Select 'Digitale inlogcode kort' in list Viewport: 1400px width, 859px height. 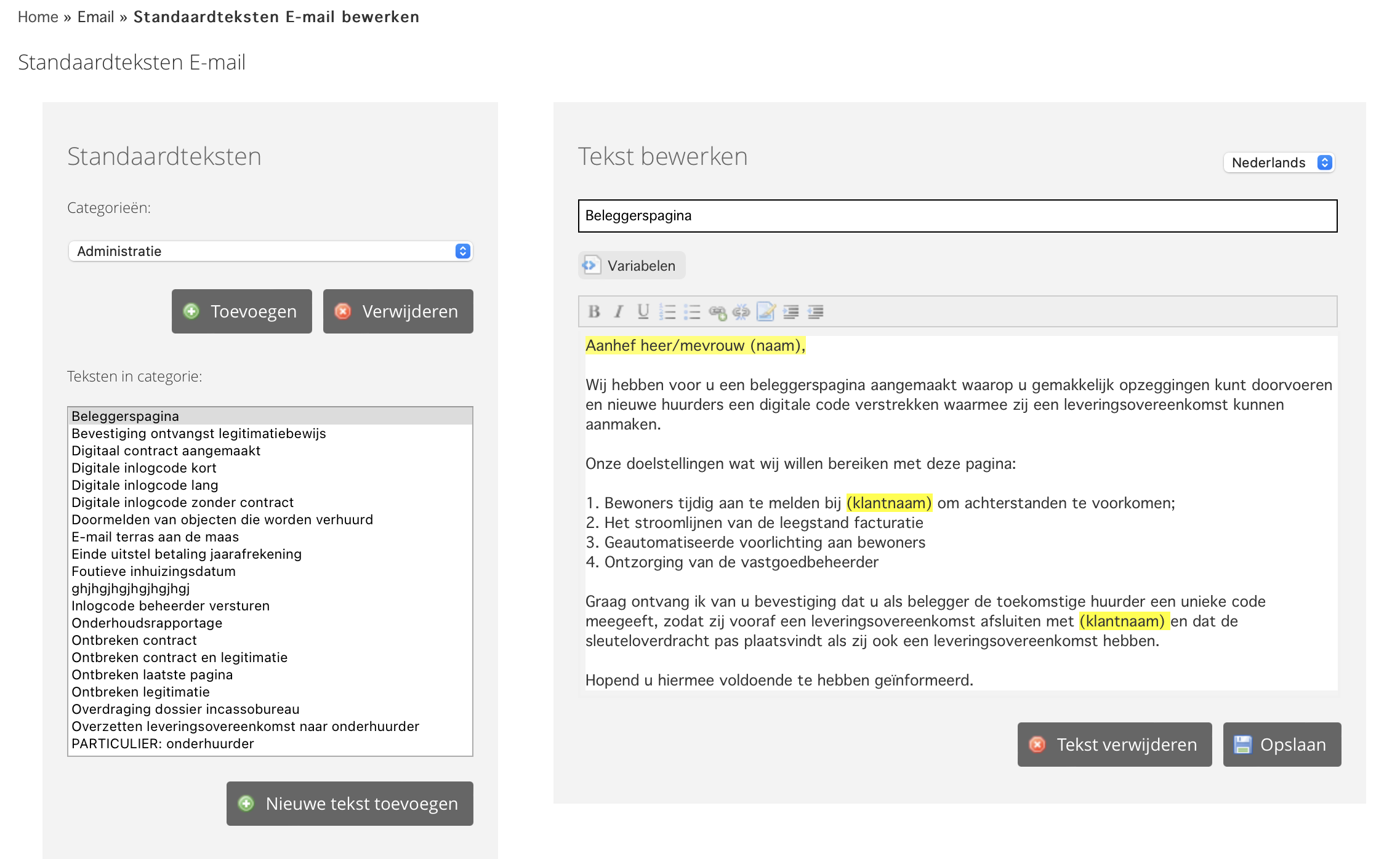144,468
